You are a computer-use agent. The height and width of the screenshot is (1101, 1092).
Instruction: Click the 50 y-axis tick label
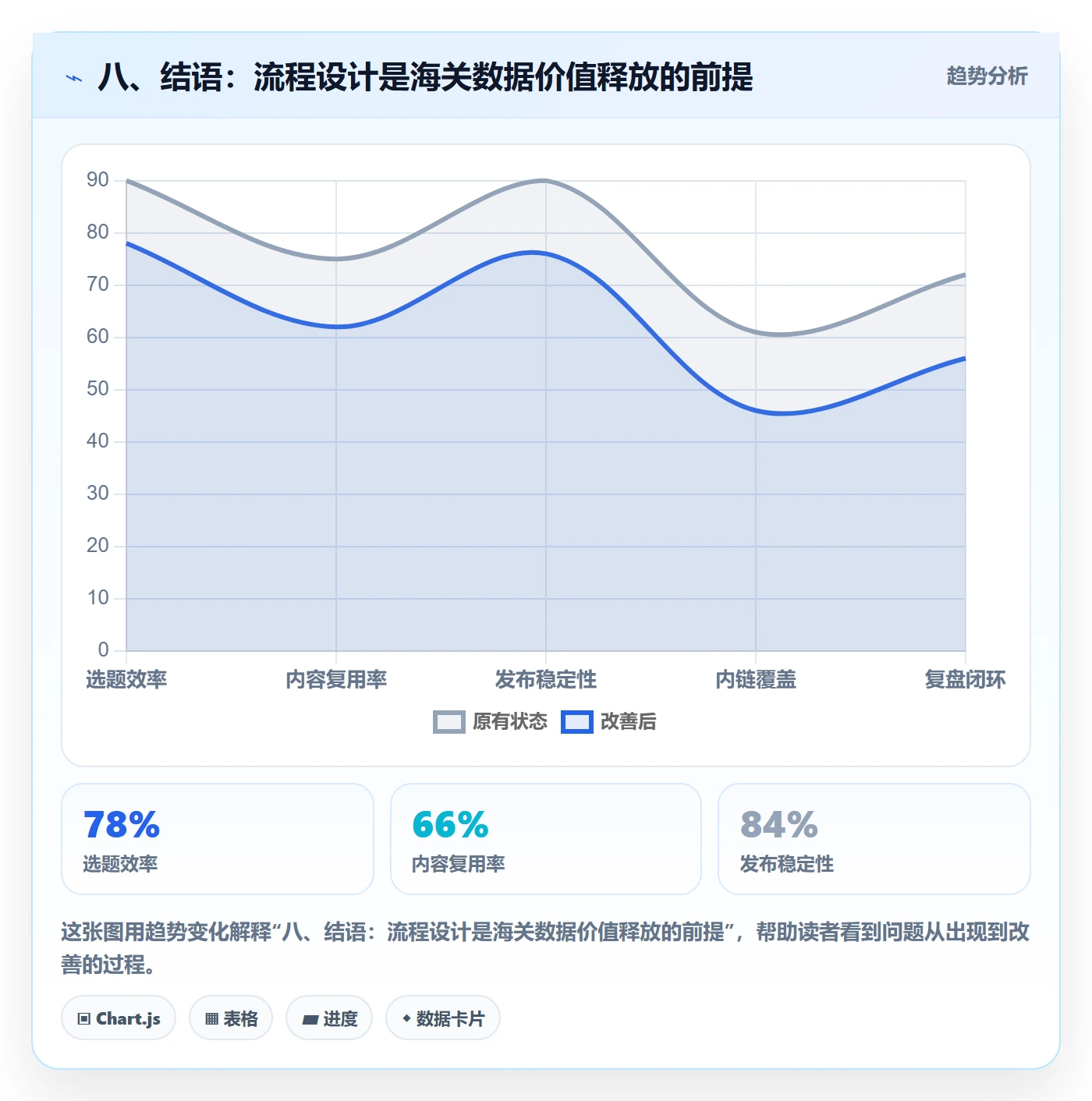point(97,389)
